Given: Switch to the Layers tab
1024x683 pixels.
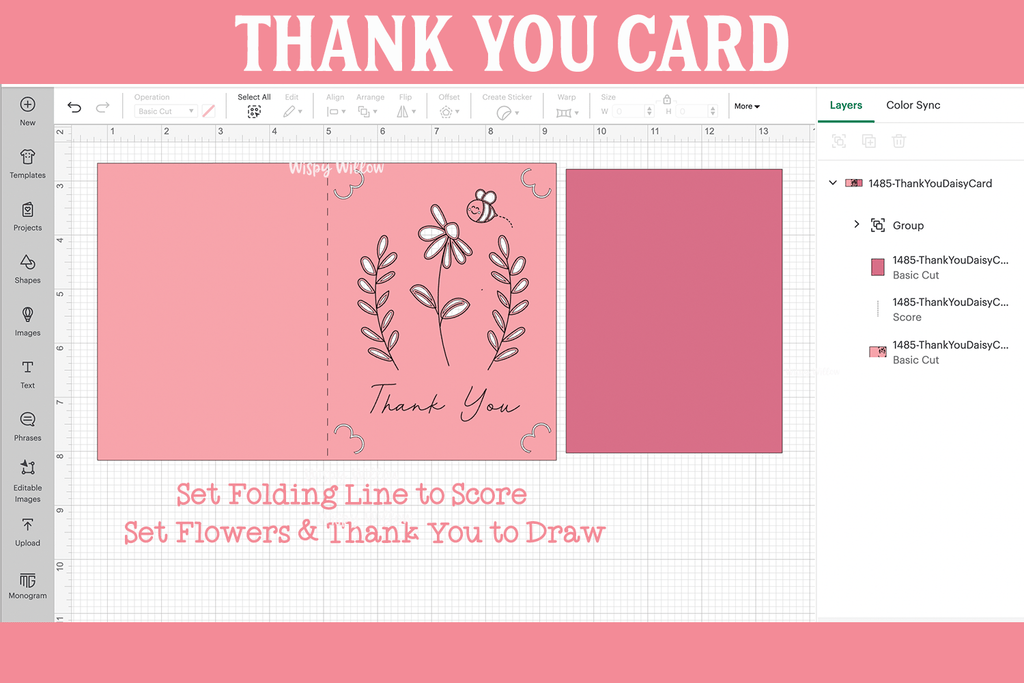Looking at the screenshot, I should (845, 105).
